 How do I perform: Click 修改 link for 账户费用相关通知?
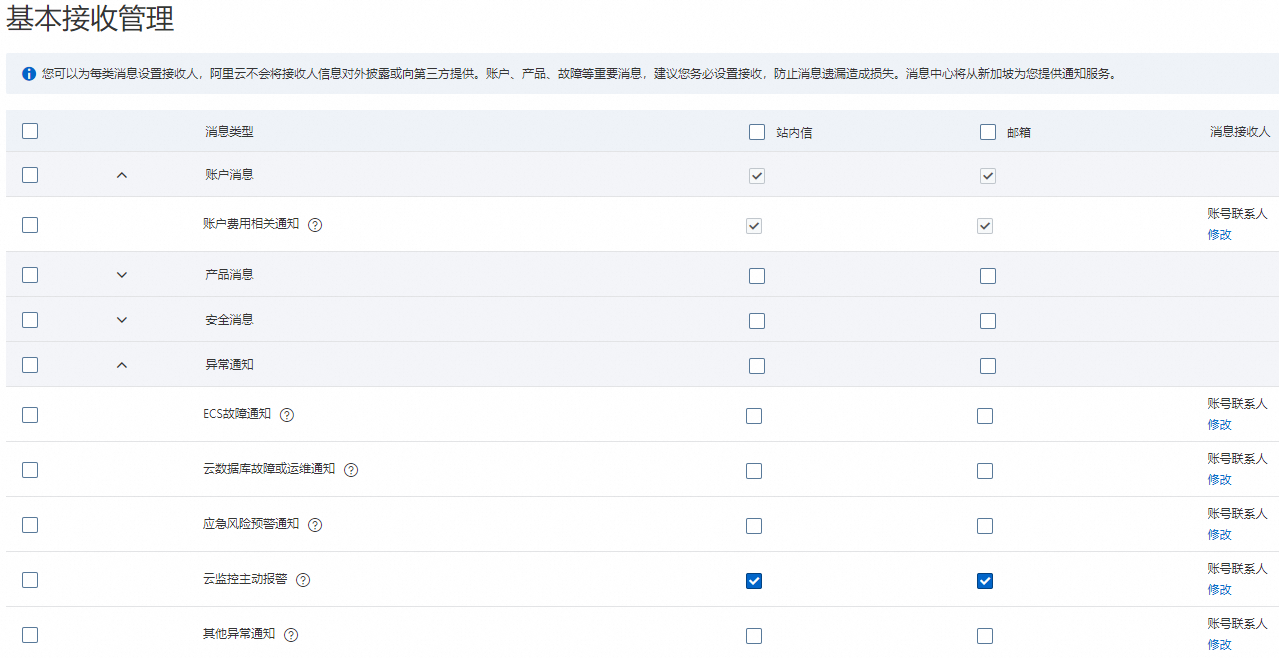[1219, 235]
